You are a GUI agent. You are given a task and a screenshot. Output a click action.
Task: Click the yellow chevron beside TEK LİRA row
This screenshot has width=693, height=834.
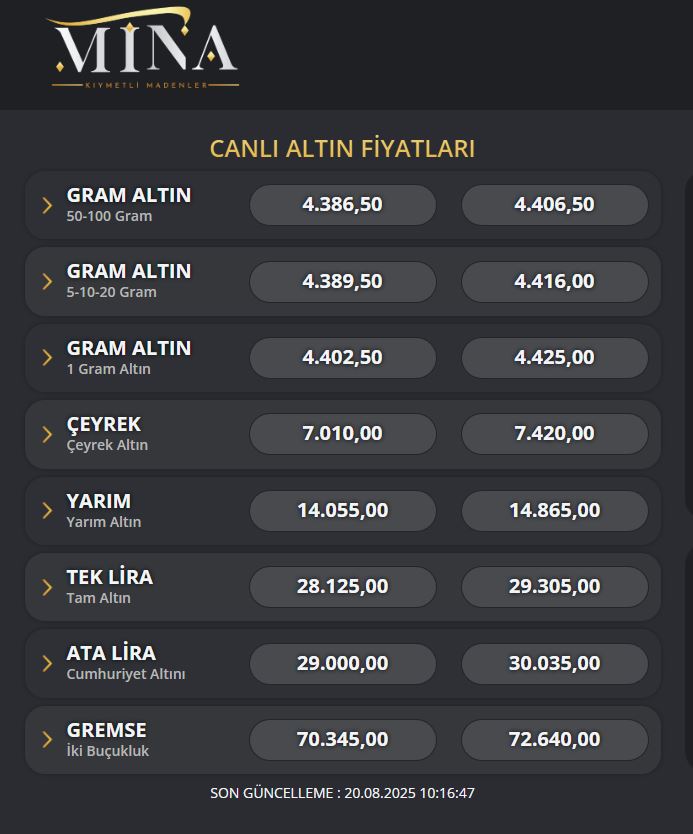click(x=46, y=586)
